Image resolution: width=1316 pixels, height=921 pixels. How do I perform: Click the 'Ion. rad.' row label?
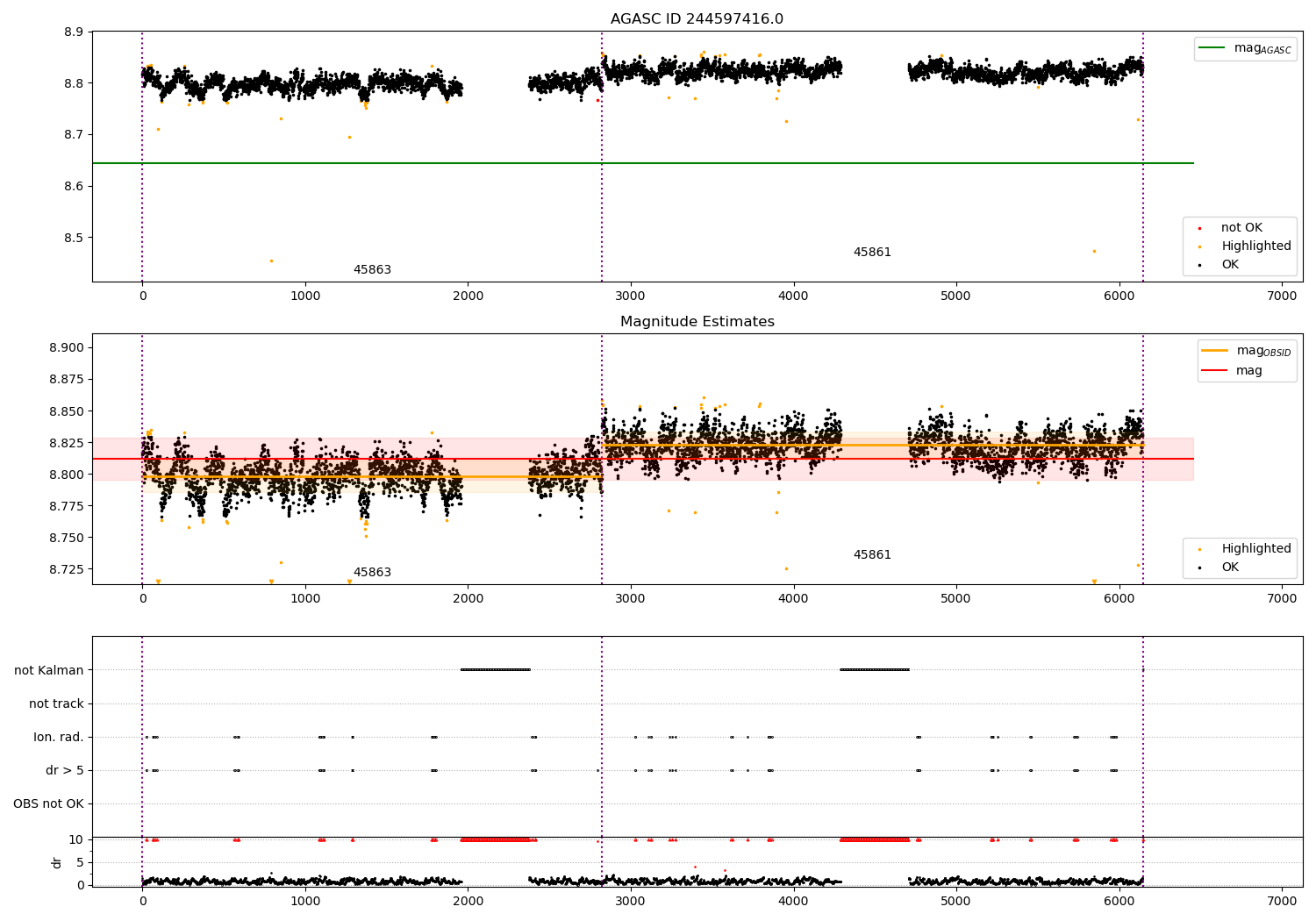click(59, 737)
